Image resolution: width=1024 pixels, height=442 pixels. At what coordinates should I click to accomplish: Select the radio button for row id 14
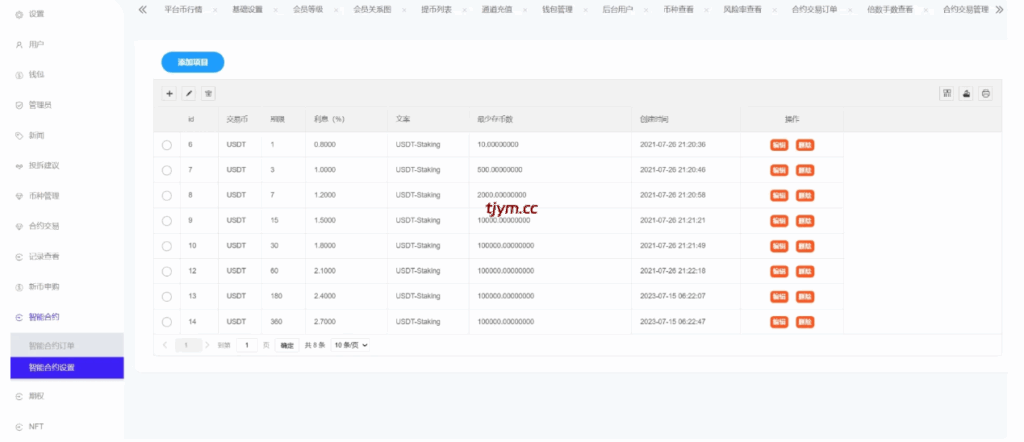coord(167,322)
